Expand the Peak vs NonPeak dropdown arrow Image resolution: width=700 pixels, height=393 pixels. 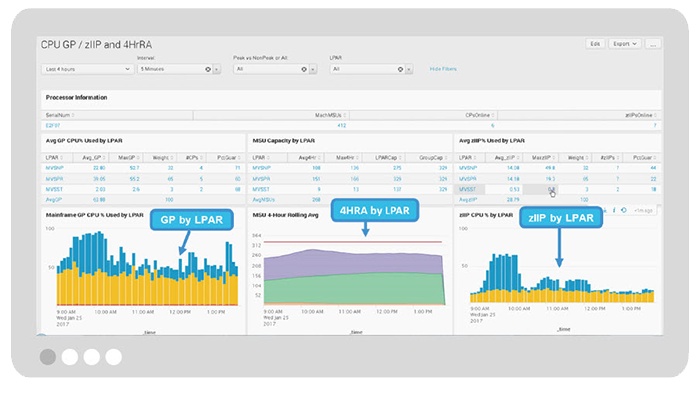pyautogui.click(x=313, y=69)
